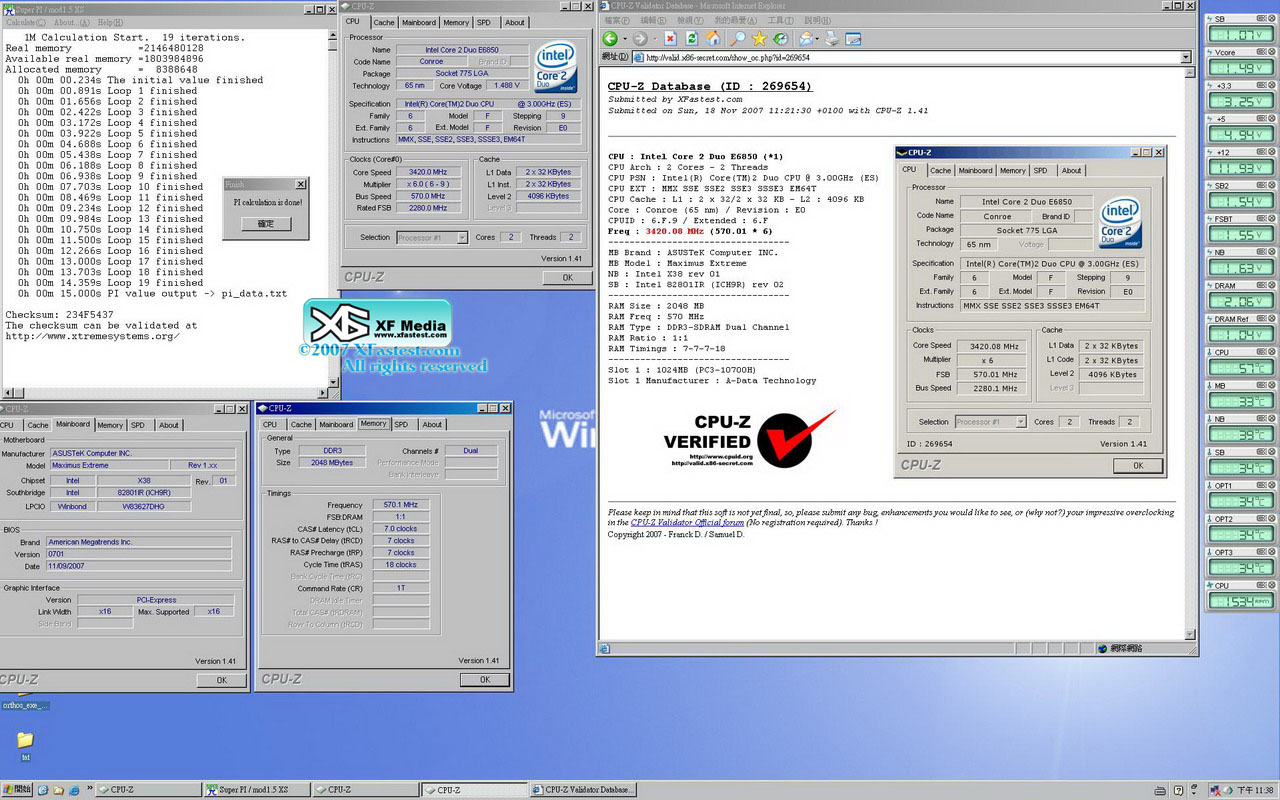Close the FSBT voltage monitor widget
The height and width of the screenshot is (800, 1280).
coord(1272,218)
